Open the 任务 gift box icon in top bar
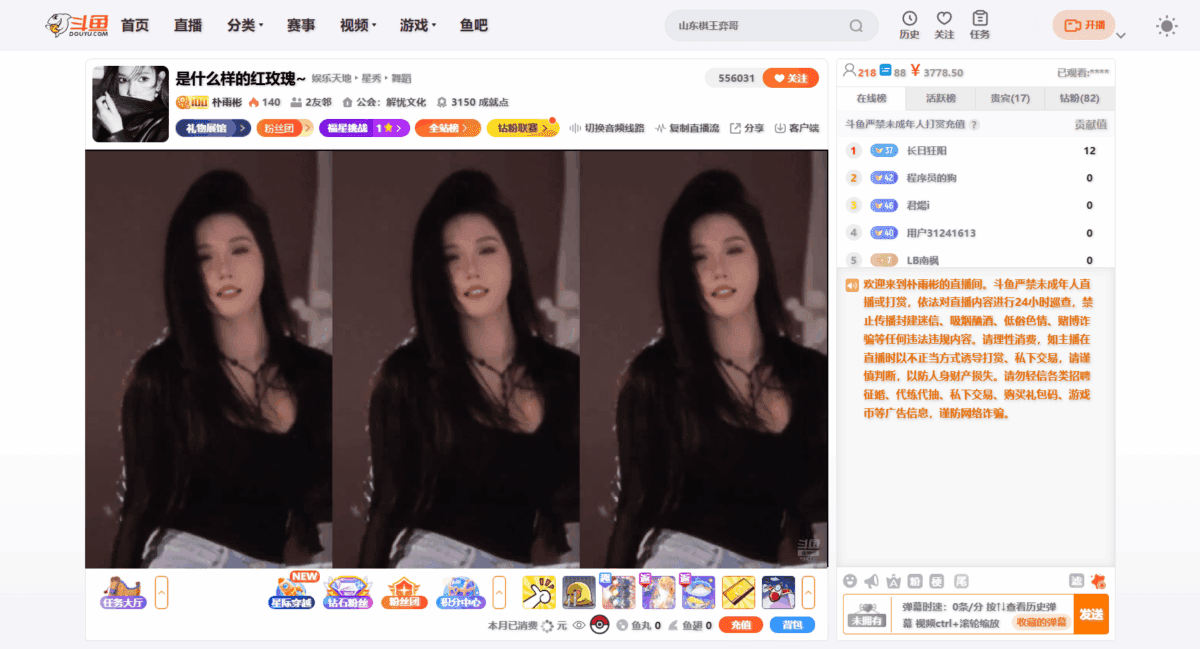1200x649 pixels. tap(979, 26)
